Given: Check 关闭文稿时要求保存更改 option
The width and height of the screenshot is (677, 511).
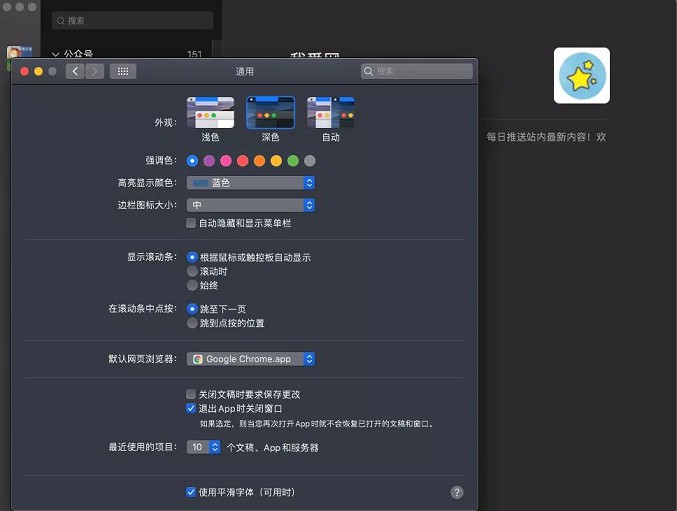Looking at the screenshot, I should click(x=192, y=394).
